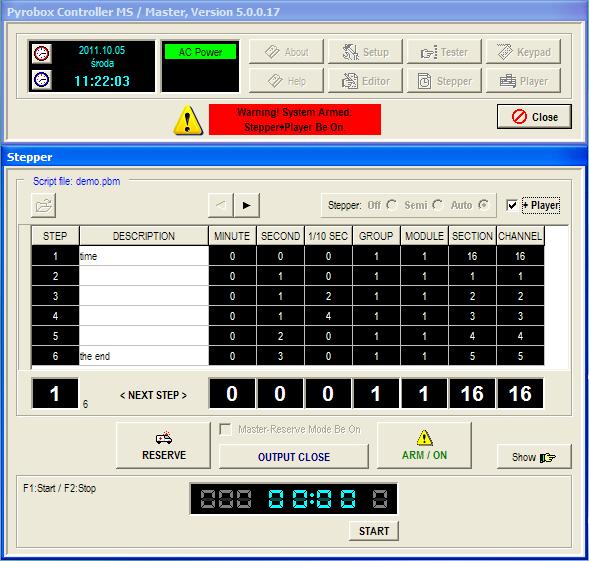Image resolution: width=589 pixels, height=561 pixels.
Task: Click the date 2011.10.05 display
Action: (x=102, y=50)
